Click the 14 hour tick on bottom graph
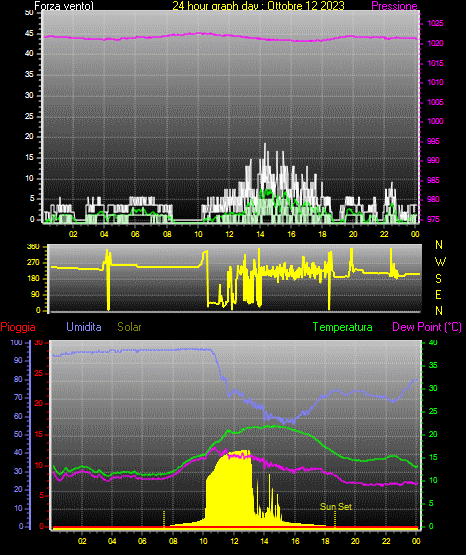466x555 pixels. click(264, 541)
